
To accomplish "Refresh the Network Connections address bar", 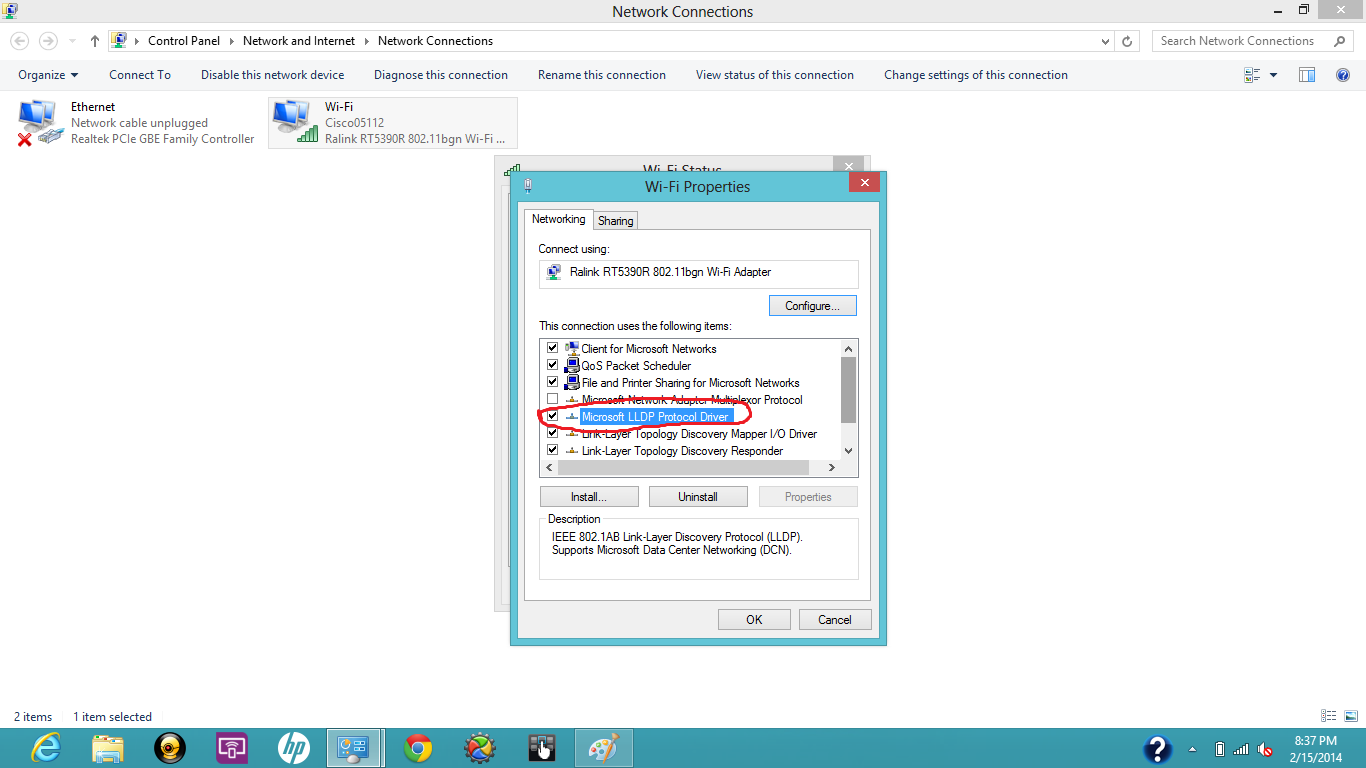I will tap(1127, 41).
